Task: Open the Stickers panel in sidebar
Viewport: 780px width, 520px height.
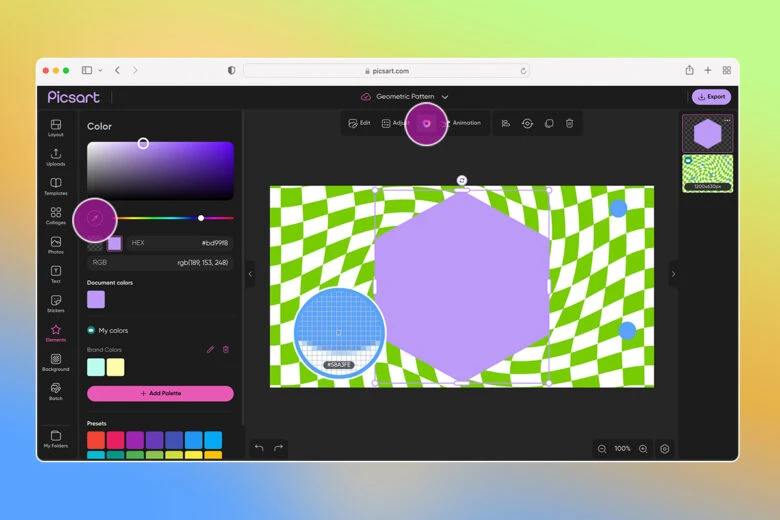Action: [x=56, y=303]
